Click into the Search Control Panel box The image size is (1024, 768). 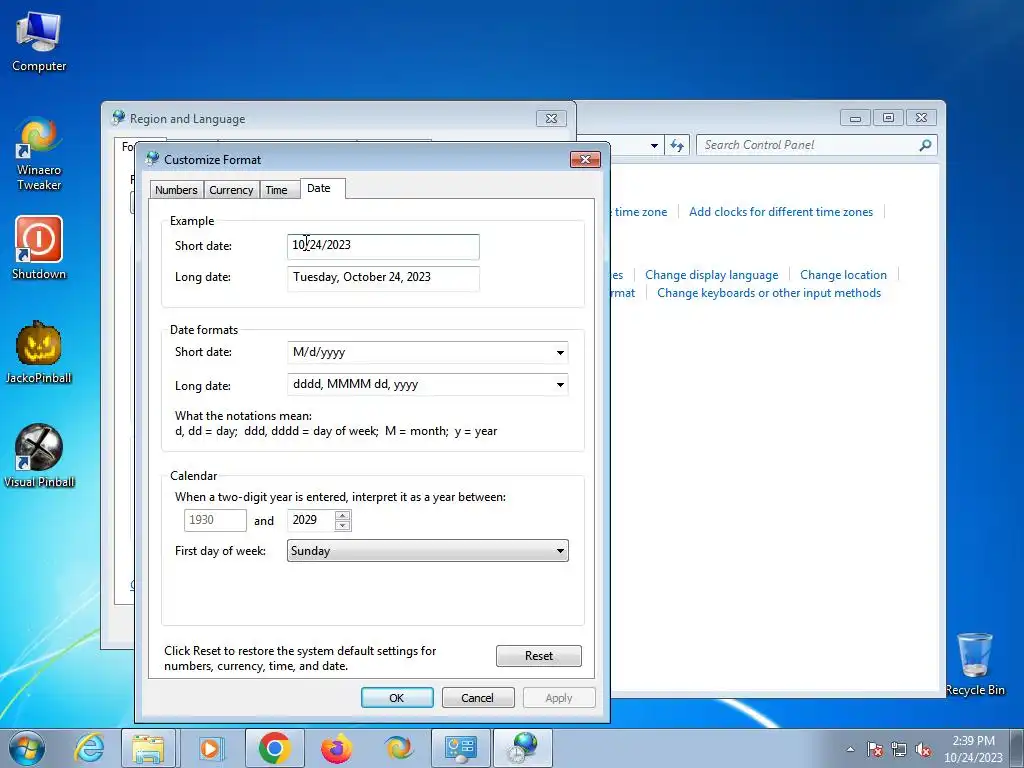pyautogui.click(x=808, y=145)
